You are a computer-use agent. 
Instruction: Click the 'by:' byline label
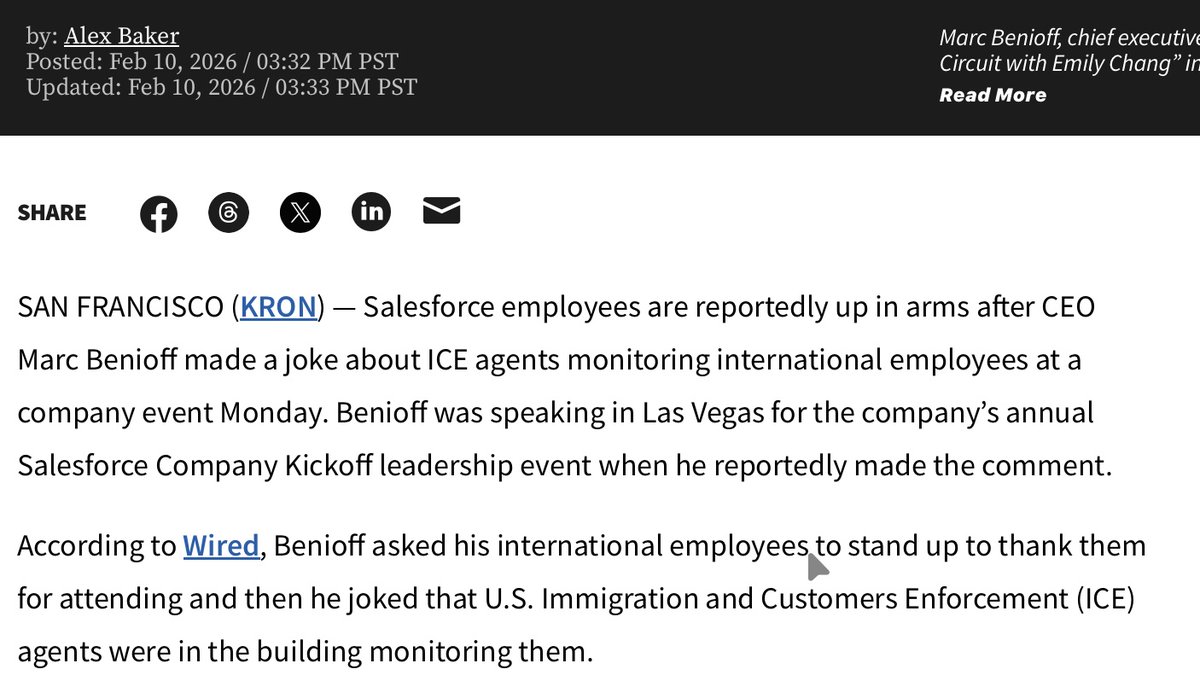42,37
